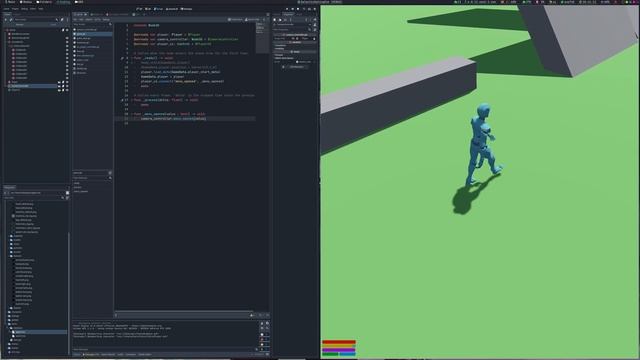Fold the func _process code block
This screenshot has width=640, height=360.
[131, 100]
